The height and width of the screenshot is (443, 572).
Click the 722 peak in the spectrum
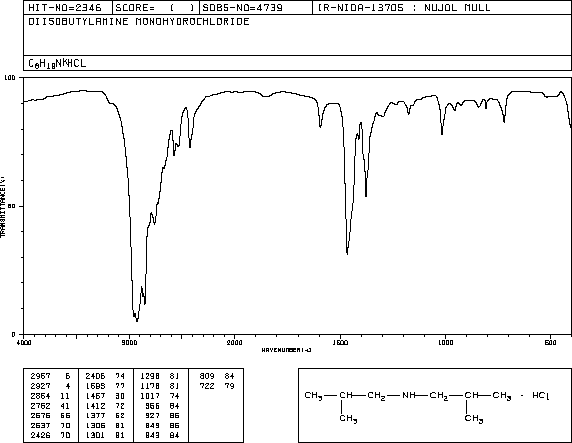point(504,121)
